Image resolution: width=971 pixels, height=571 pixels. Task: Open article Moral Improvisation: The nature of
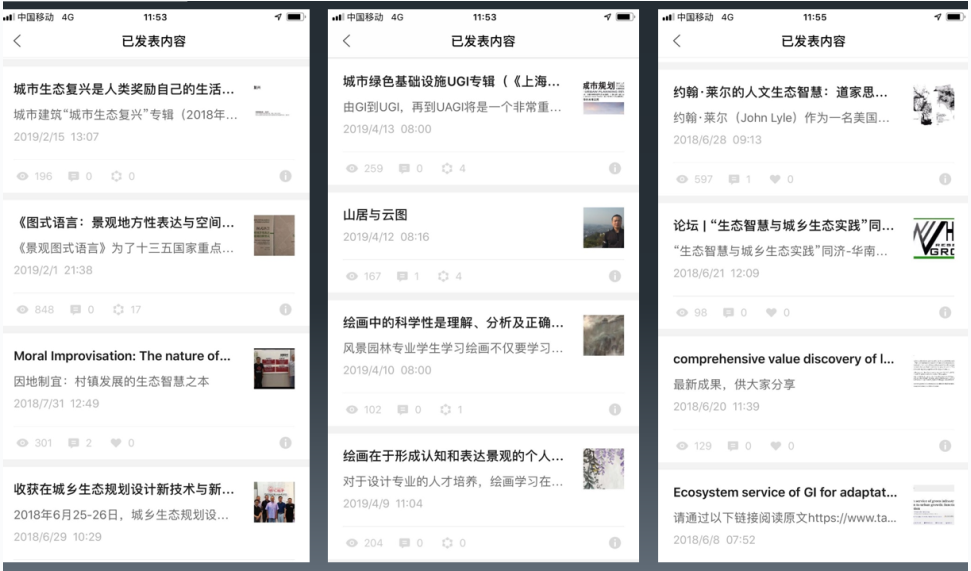click(x=122, y=355)
